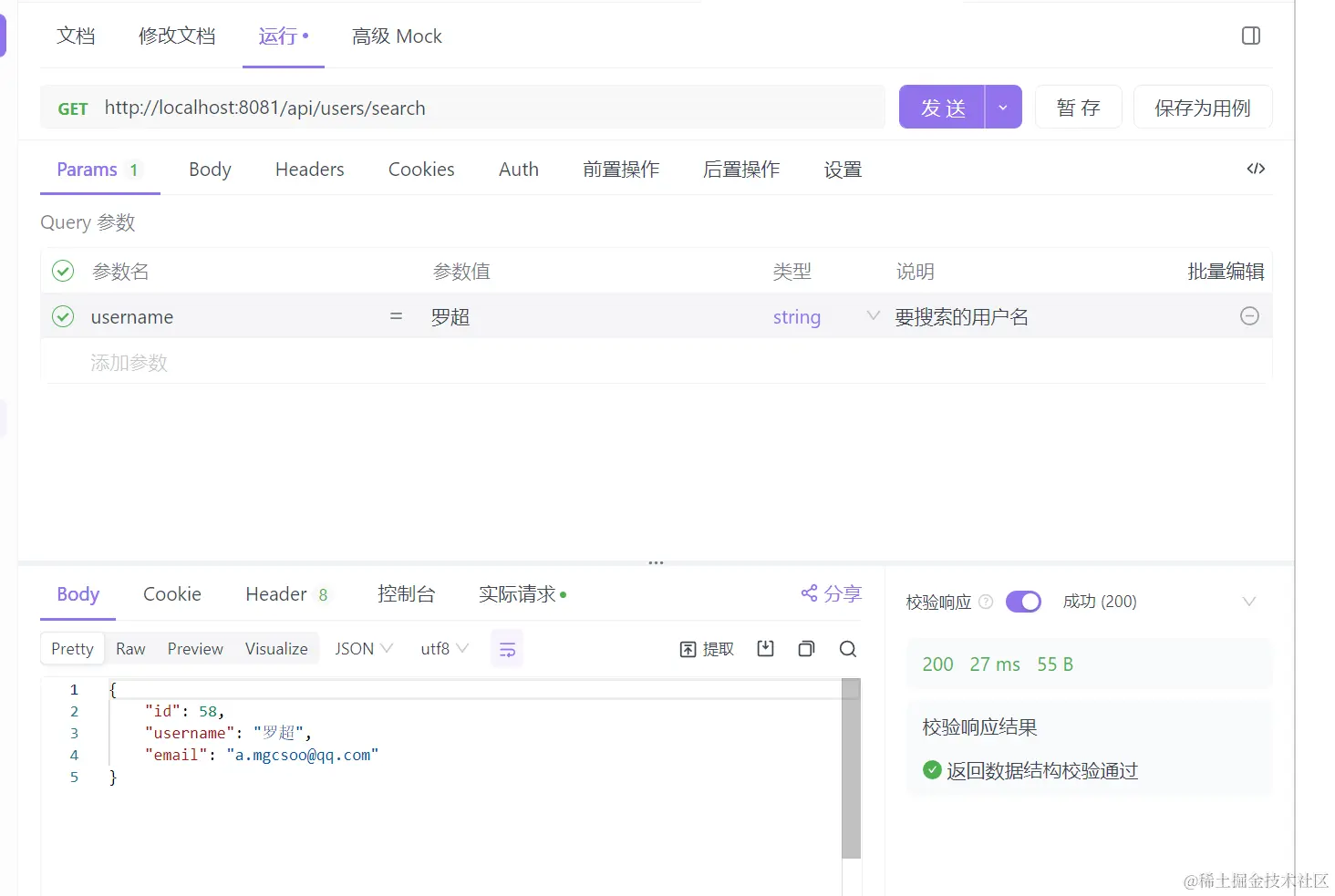Click the panel divider drag handle
This screenshot has height=896, width=1335.
coord(656,562)
